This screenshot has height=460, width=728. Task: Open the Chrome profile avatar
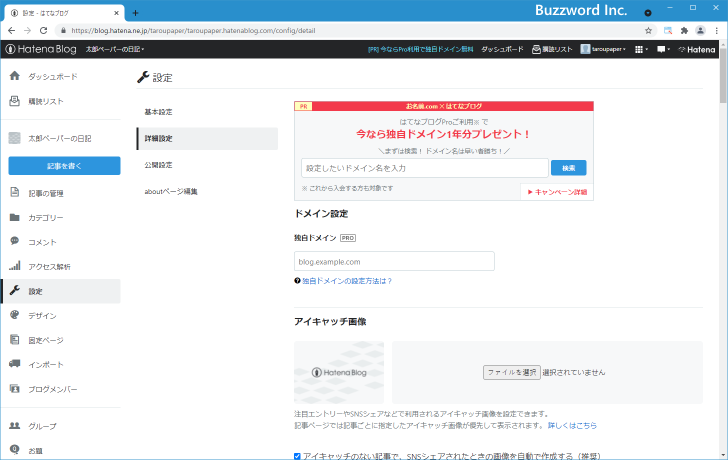(x=700, y=31)
